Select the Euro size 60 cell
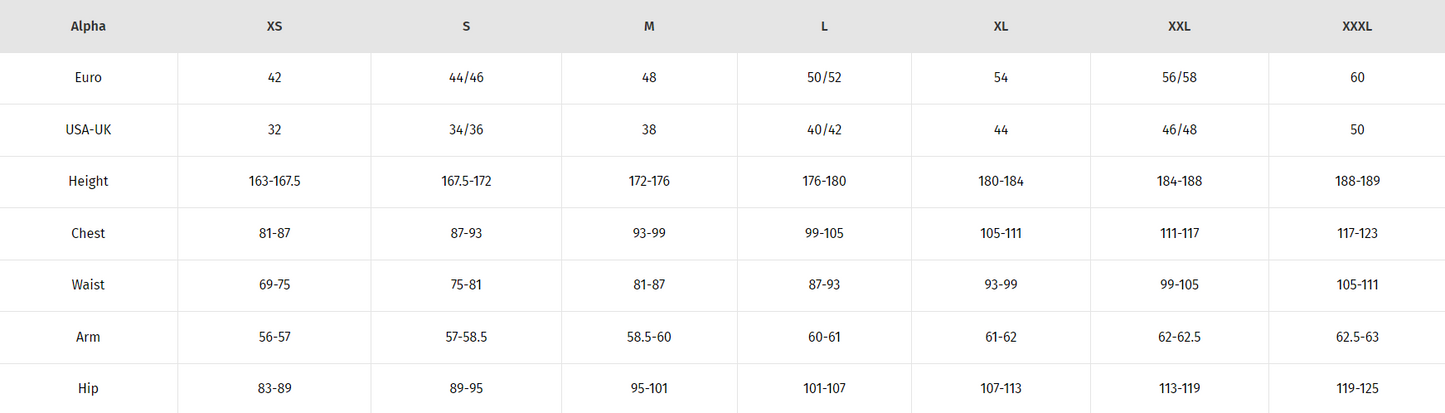This screenshot has width=1445, height=413. (1356, 78)
